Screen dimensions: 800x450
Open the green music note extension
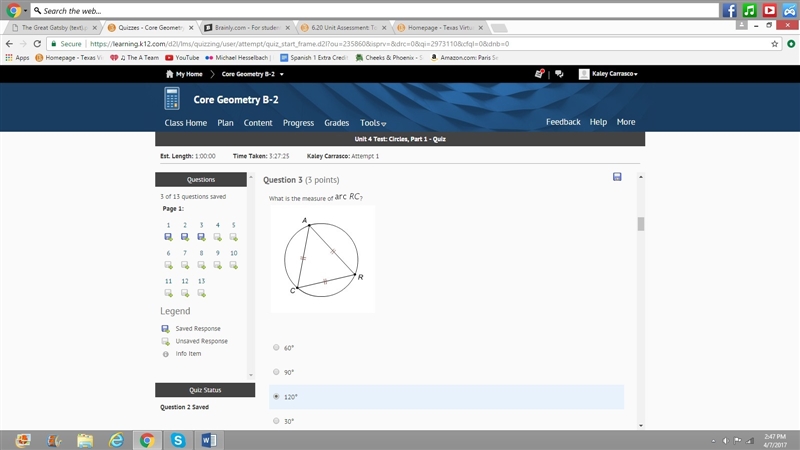749,10
